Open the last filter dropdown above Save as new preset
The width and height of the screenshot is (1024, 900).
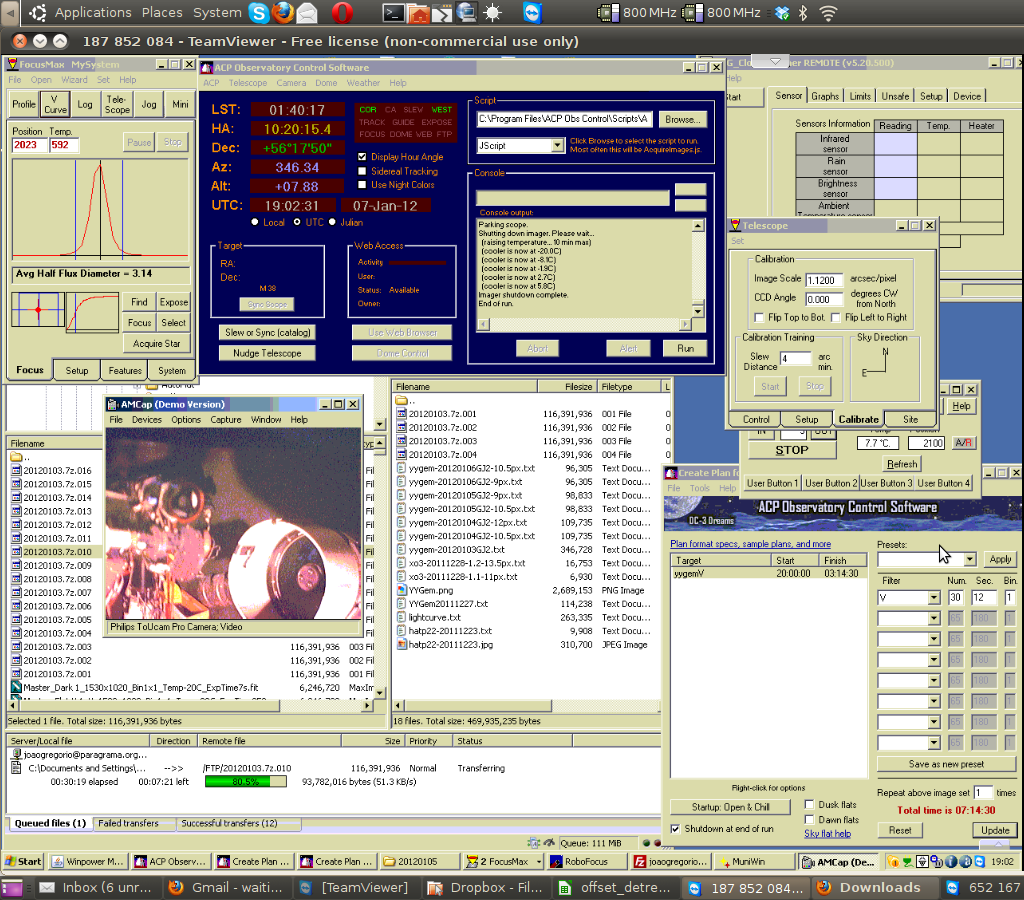click(934, 743)
